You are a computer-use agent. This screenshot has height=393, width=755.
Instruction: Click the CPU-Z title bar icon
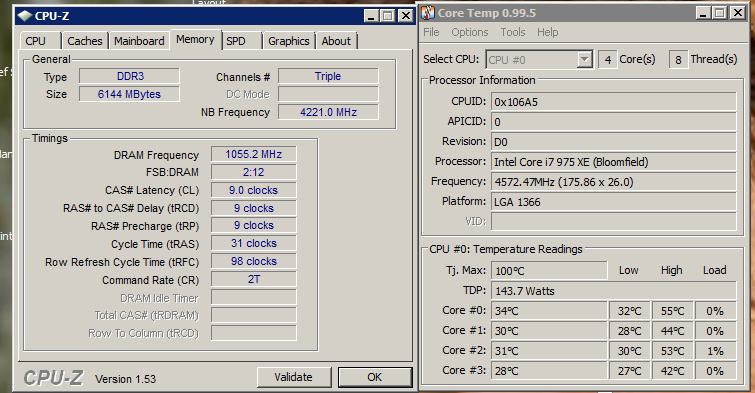24,16
